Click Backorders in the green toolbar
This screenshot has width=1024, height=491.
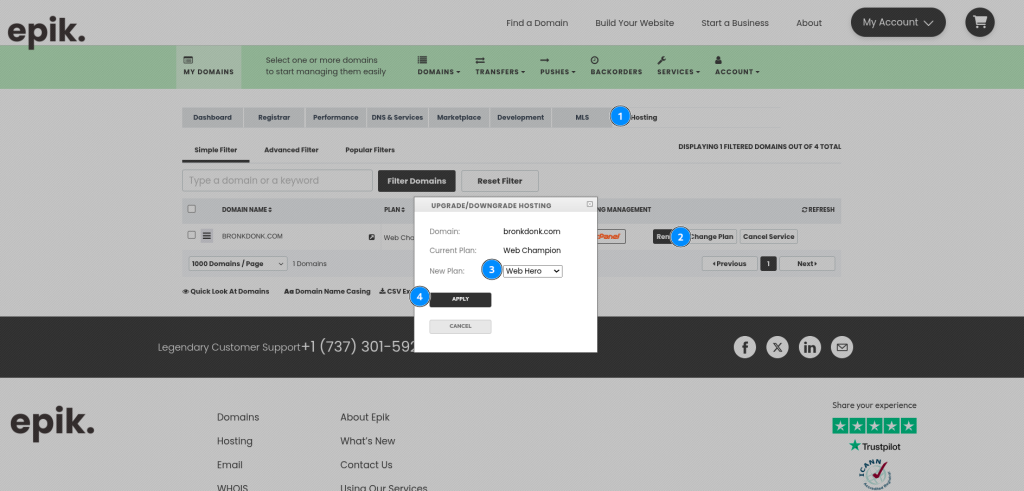pos(616,66)
